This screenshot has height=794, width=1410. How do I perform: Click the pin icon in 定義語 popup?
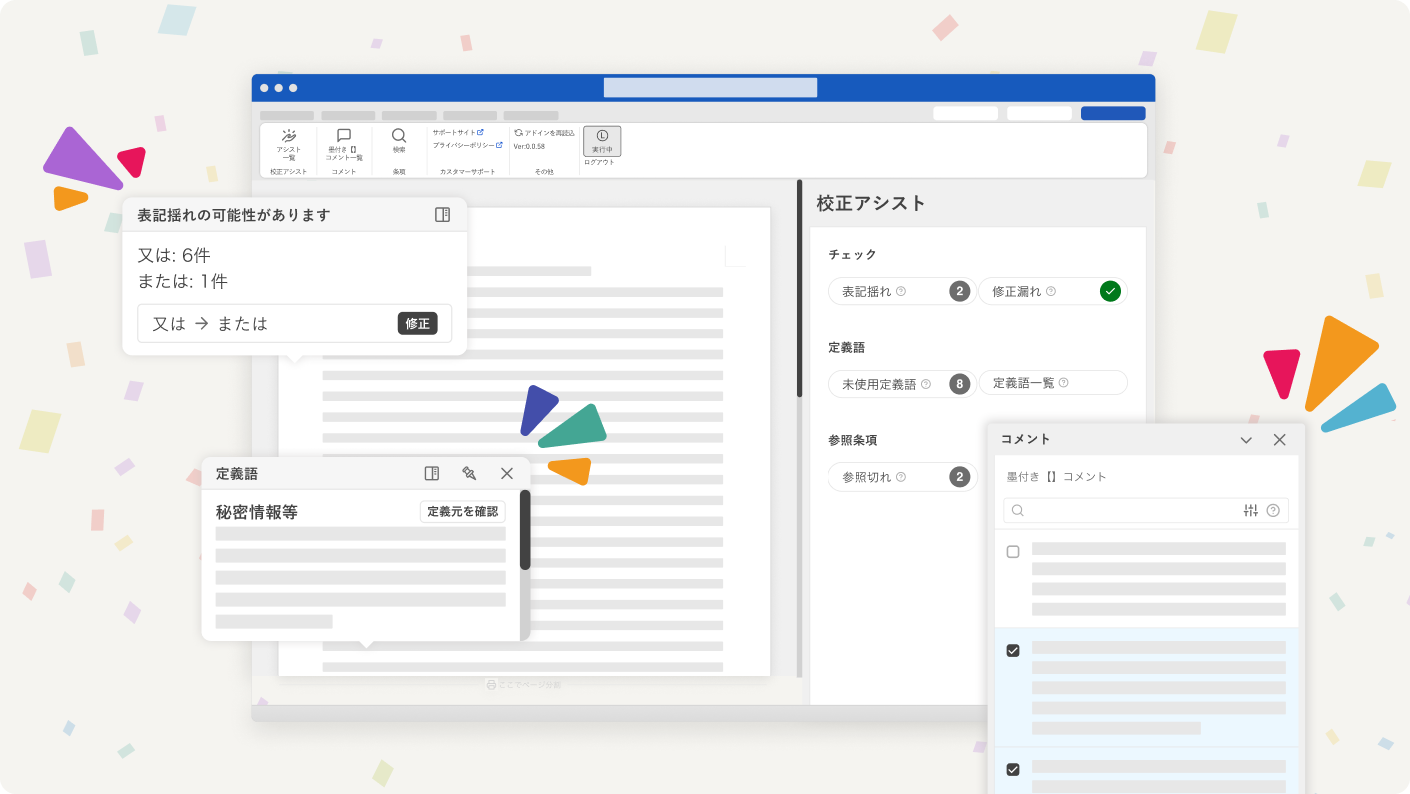coord(469,473)
